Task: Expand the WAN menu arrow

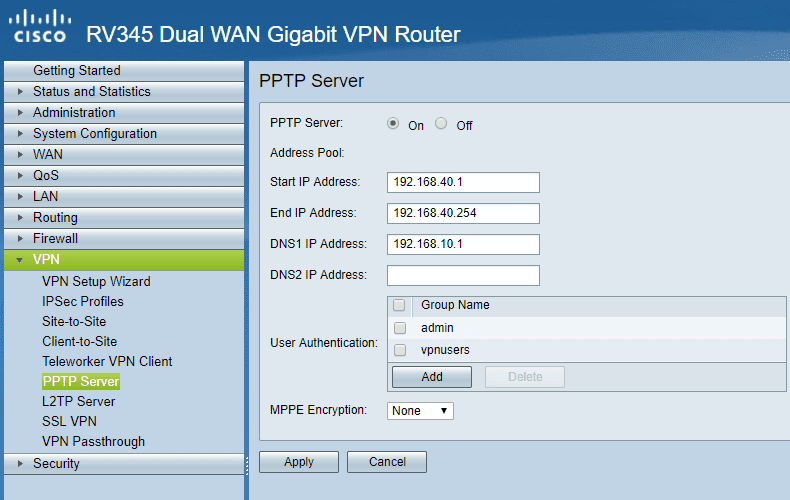Action: tap(20, 155)
